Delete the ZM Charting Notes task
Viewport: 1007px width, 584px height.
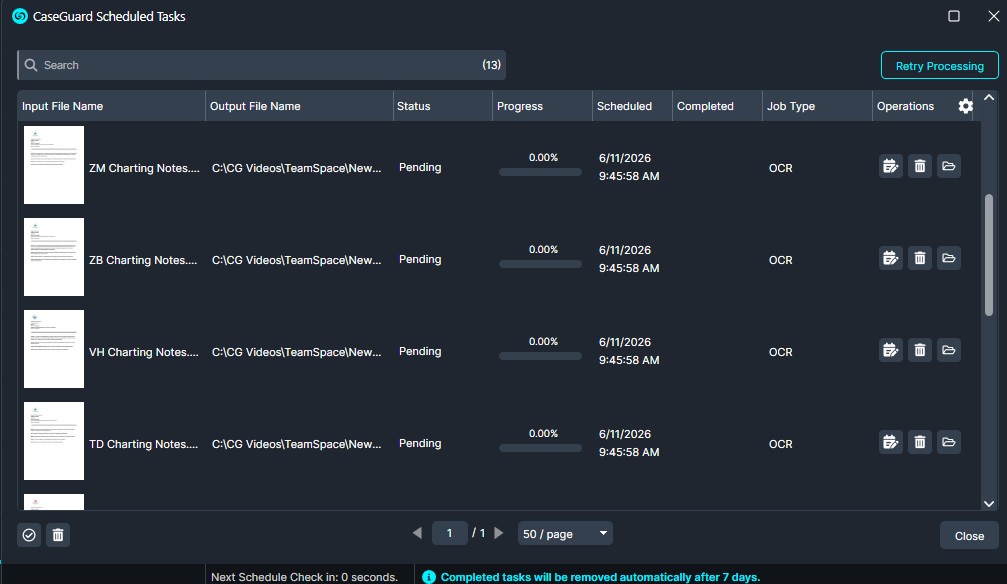(920, 166)
